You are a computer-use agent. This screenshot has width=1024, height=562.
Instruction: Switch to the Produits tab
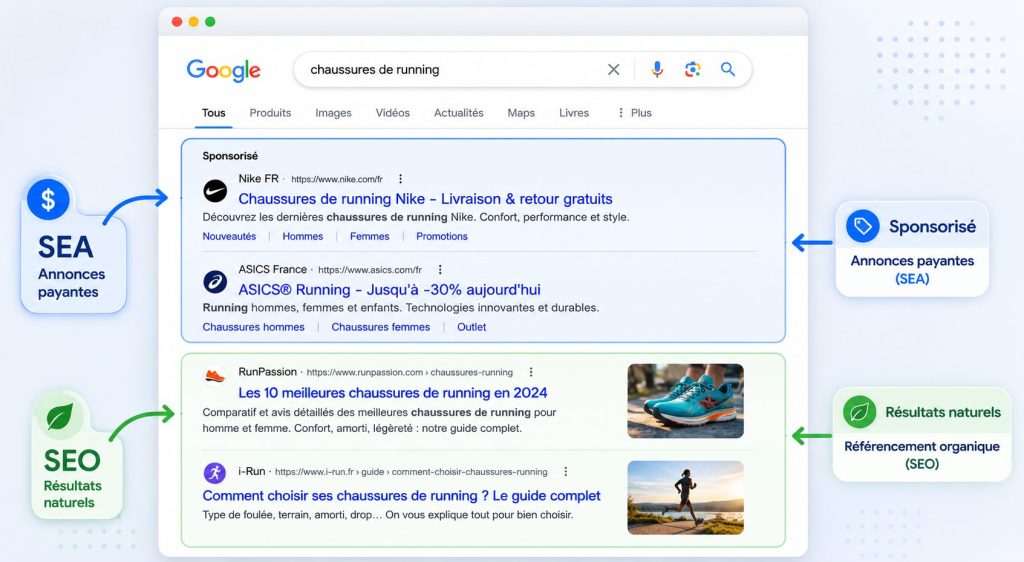tap(270, 113)
